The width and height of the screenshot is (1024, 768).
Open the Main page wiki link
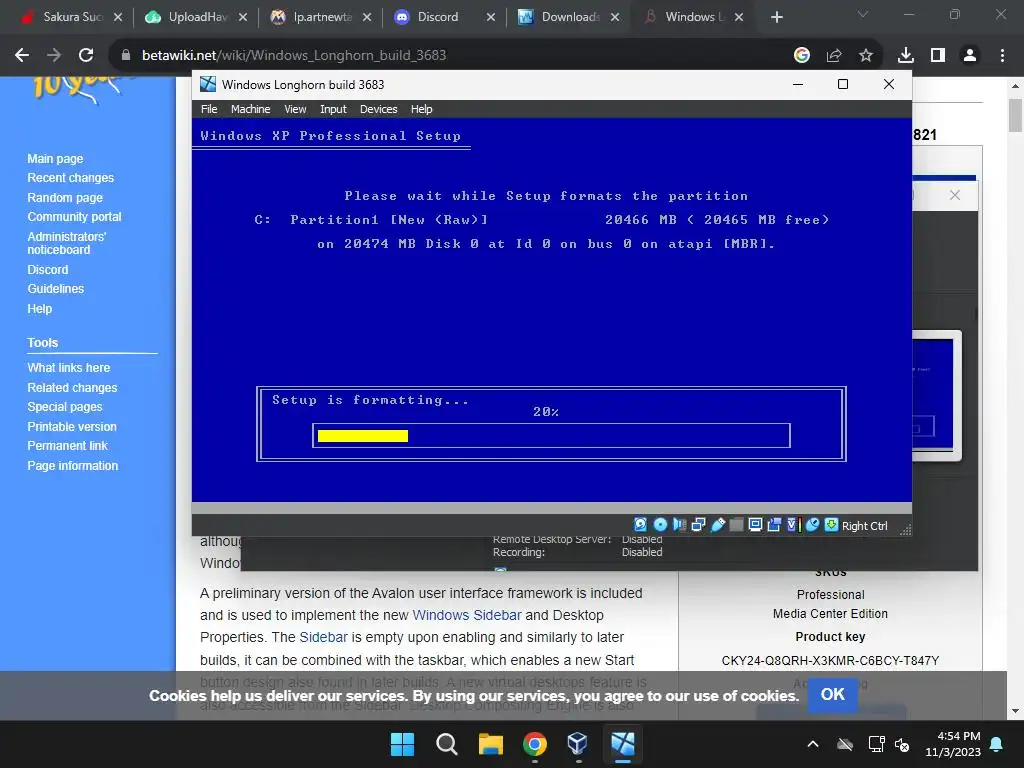click(55, 159)
